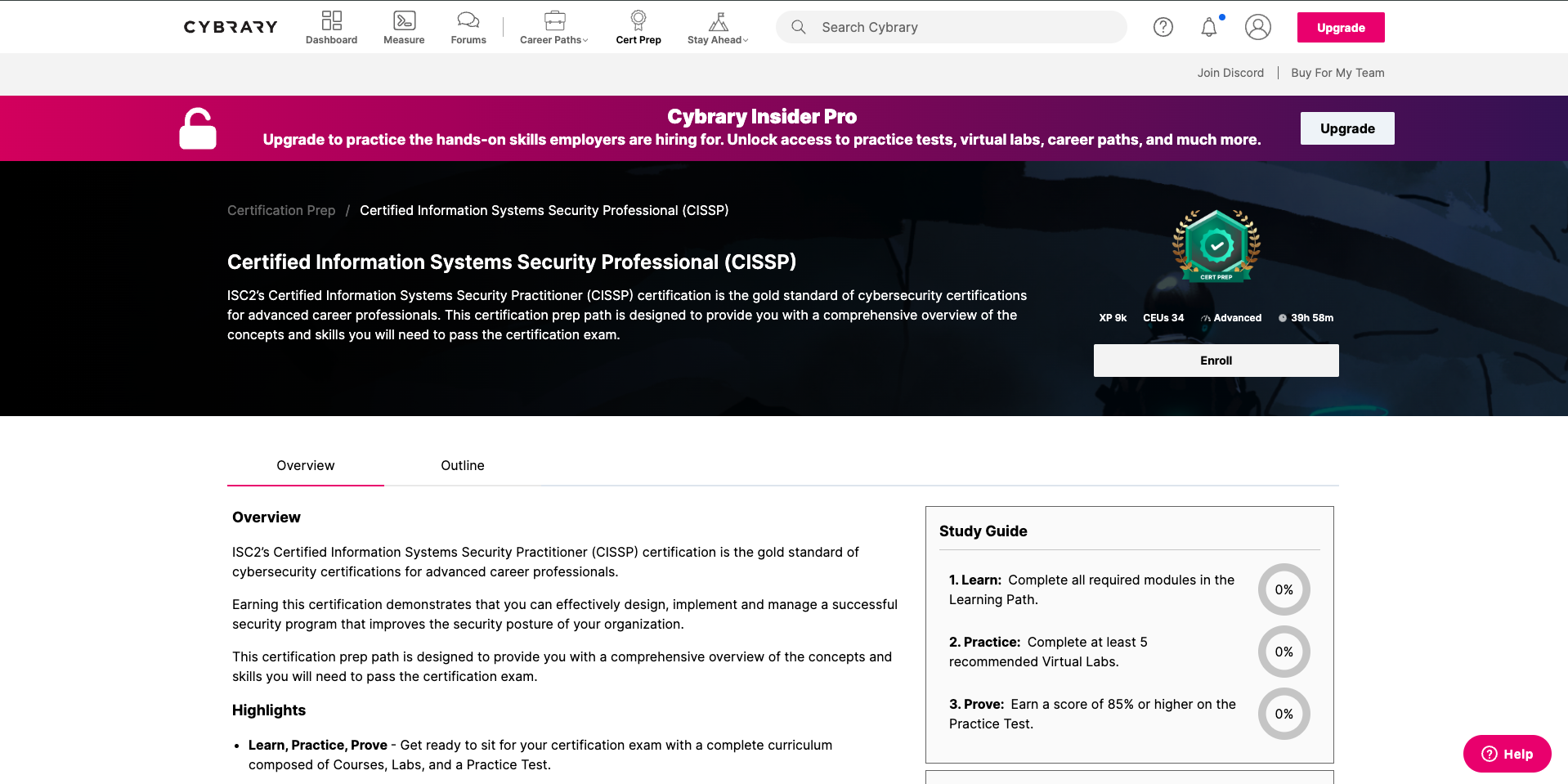Open the pink Help chat button
Image resolution: width=1568 pixels, height=784 pixels.
[1508, 754]
